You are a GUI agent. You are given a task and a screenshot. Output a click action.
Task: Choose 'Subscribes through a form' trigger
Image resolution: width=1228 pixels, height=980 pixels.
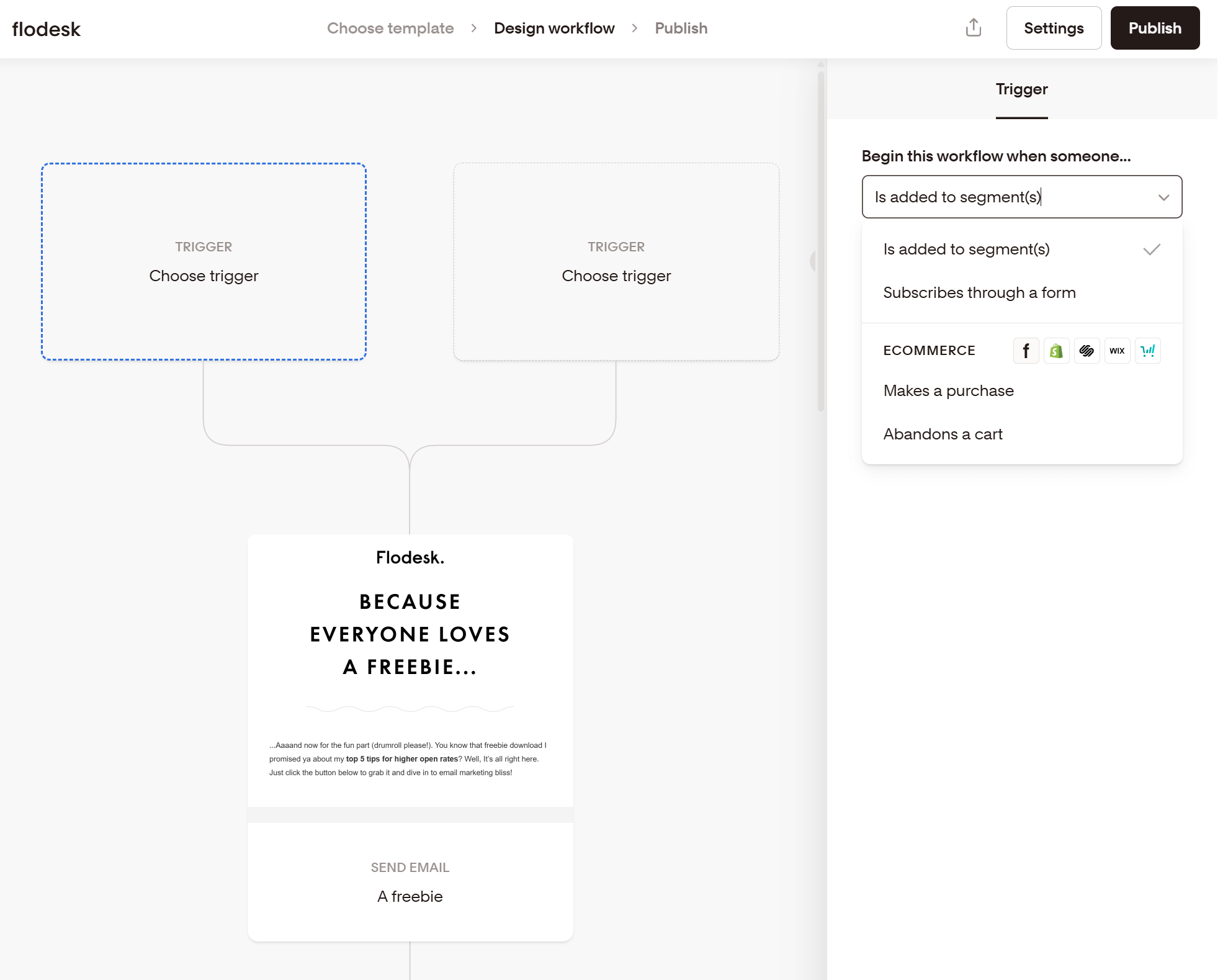coord(979,293)
